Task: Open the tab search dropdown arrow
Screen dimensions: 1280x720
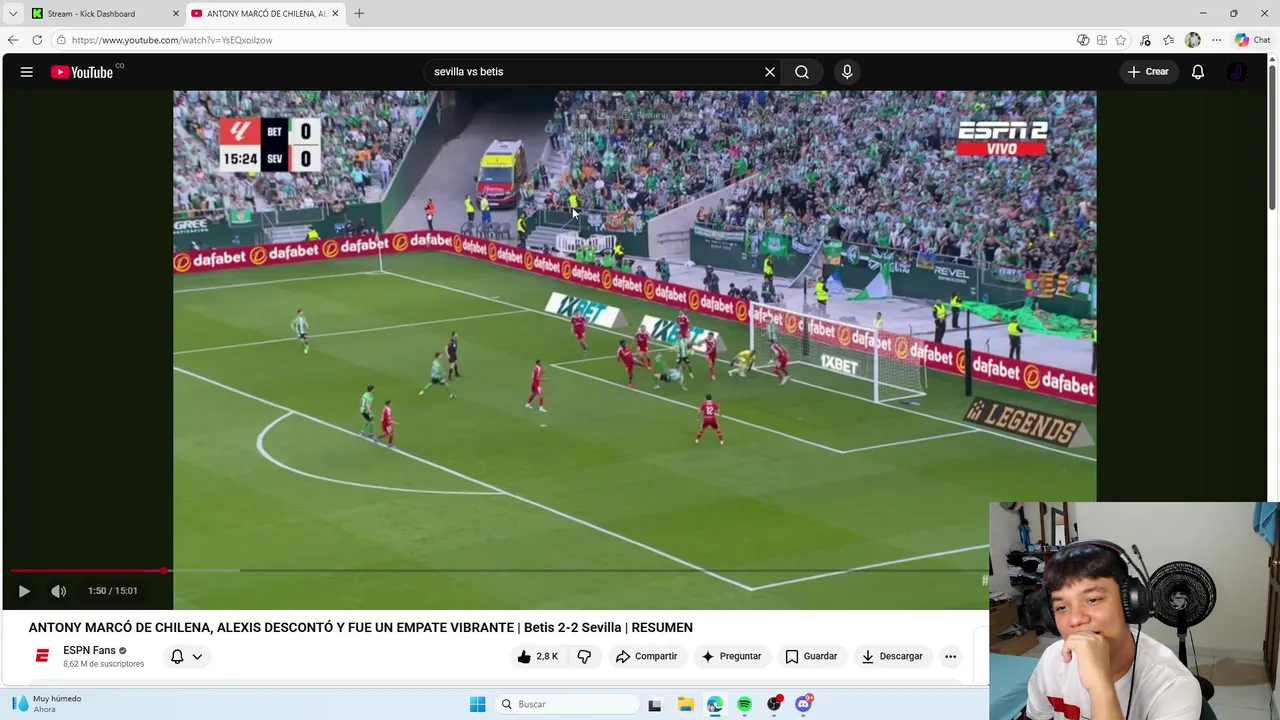Action: (x=13, y=14)
